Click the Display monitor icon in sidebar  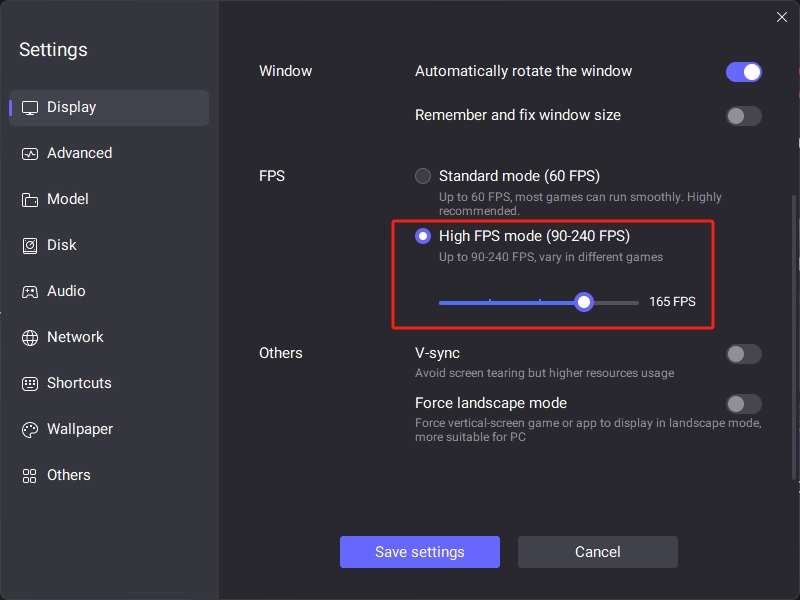tap(30, 108)
